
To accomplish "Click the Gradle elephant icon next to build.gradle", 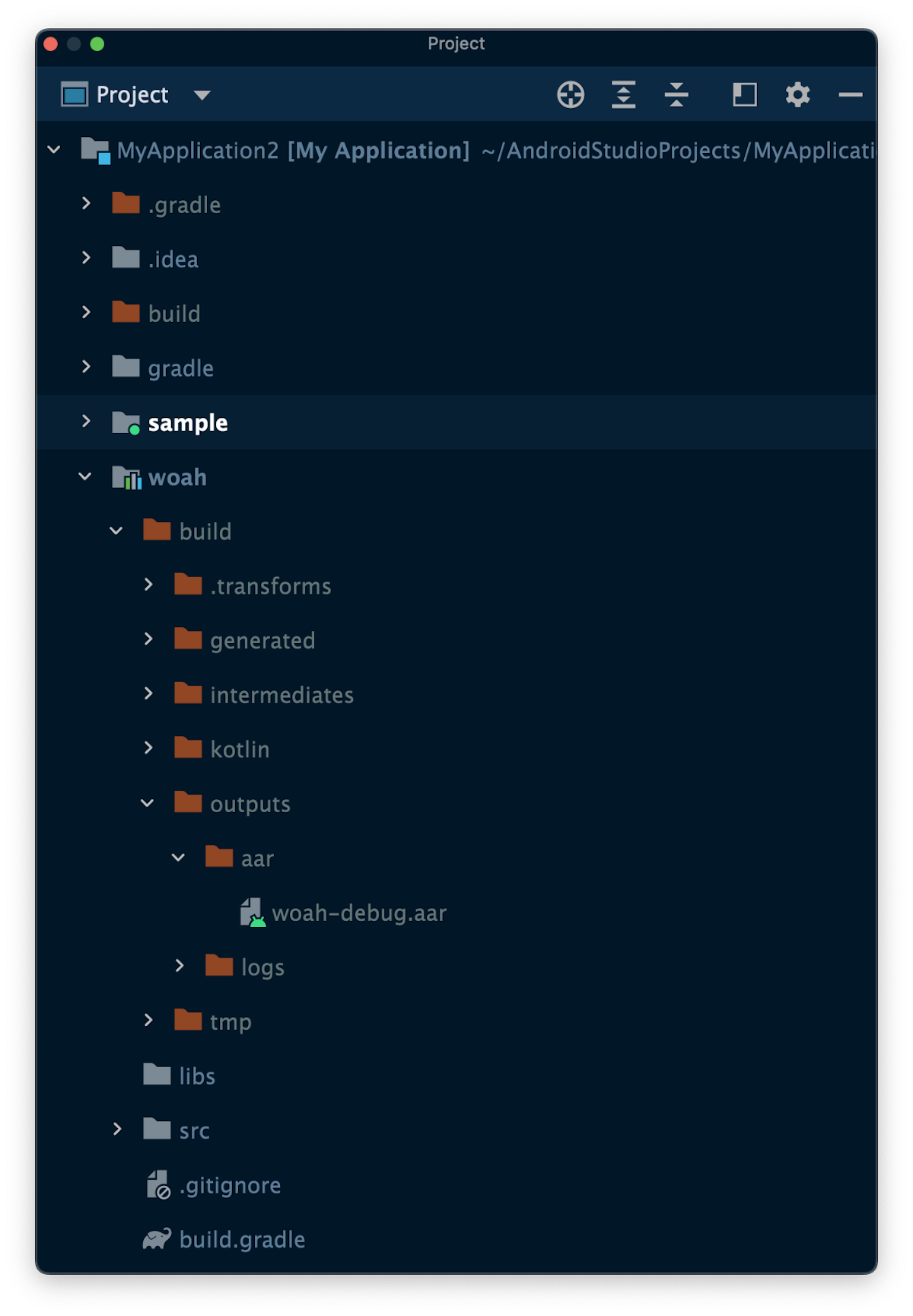I will click(157, 1238).
